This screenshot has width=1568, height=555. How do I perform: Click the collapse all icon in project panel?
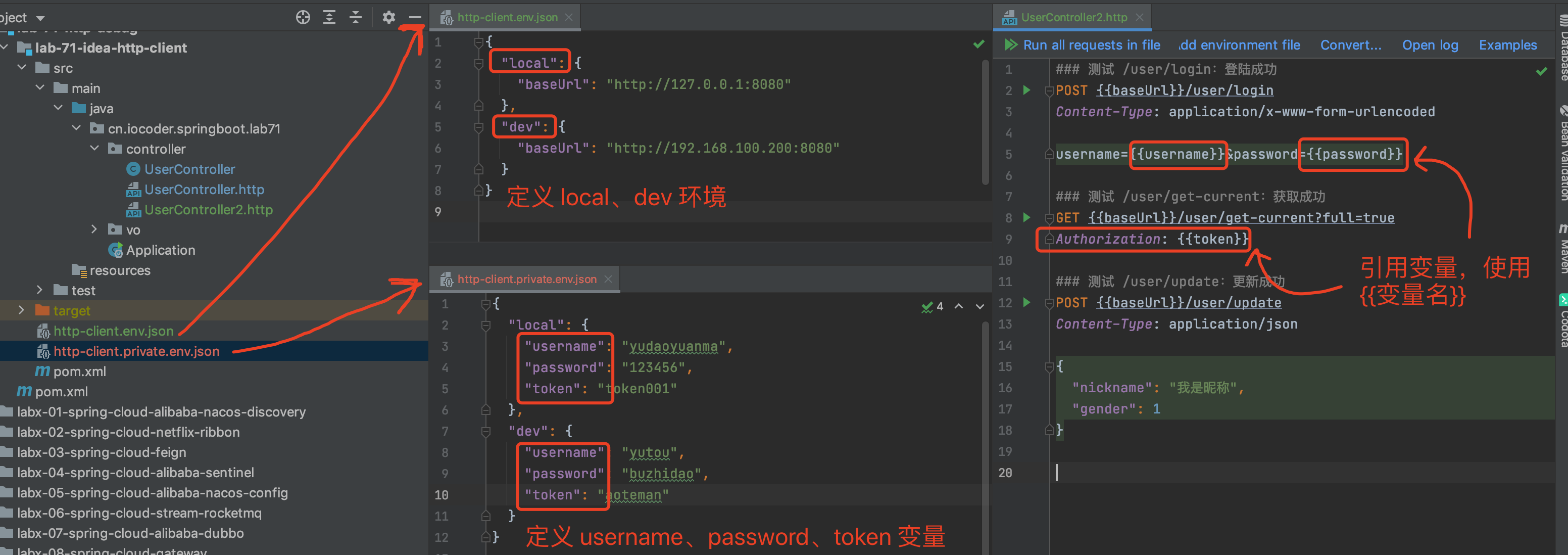(356, 17)
